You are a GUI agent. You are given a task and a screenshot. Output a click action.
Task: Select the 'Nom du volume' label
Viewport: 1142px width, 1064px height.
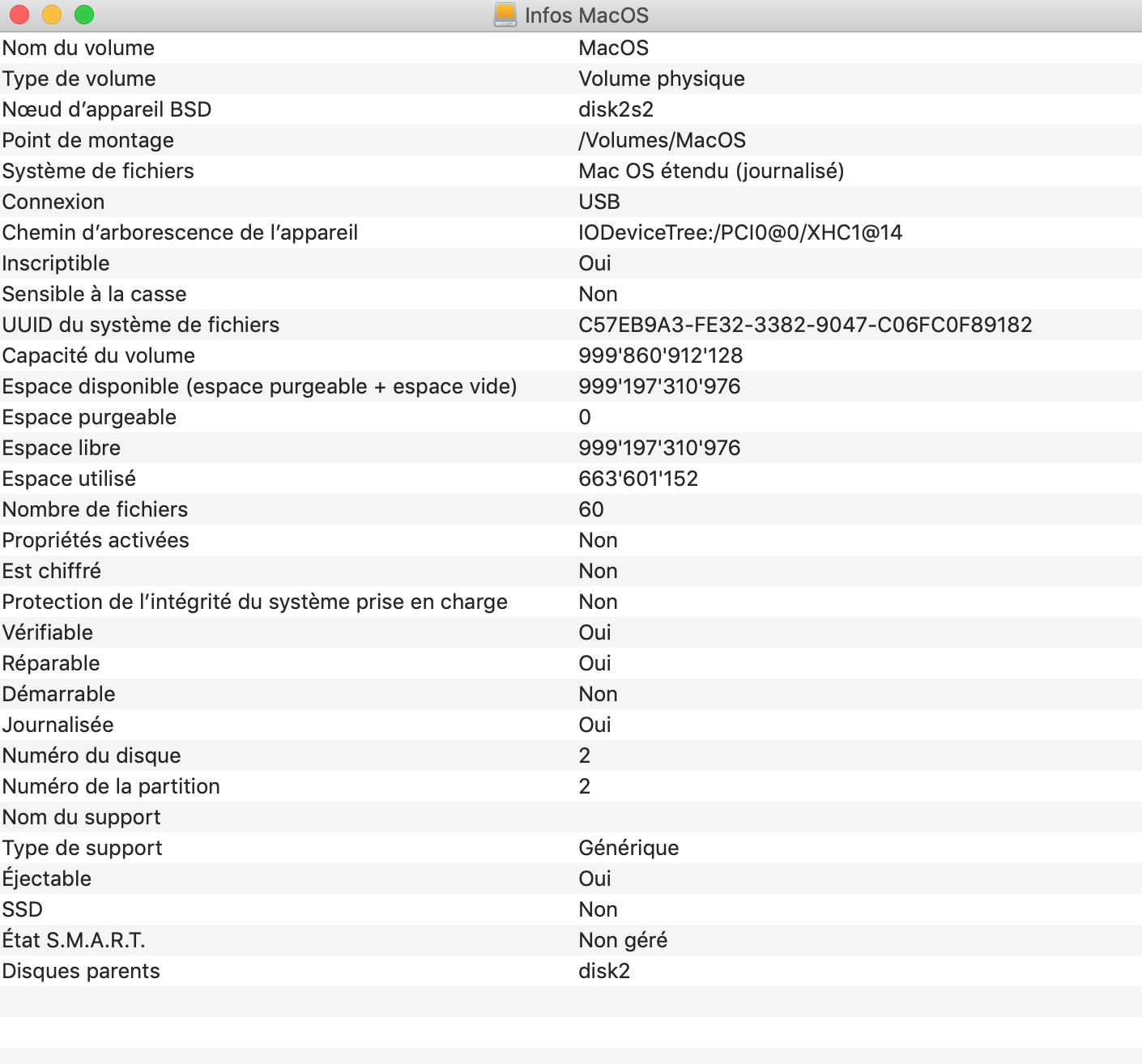[79, 48]
